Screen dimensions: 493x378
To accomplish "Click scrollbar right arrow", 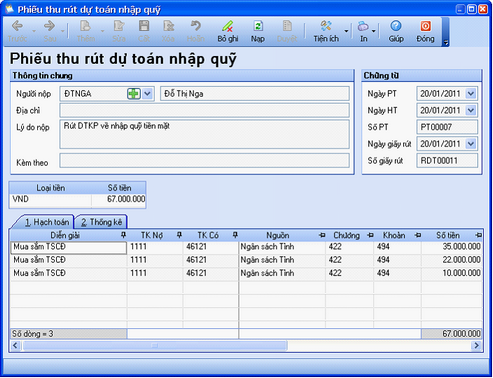I will [x=477, y=346].
